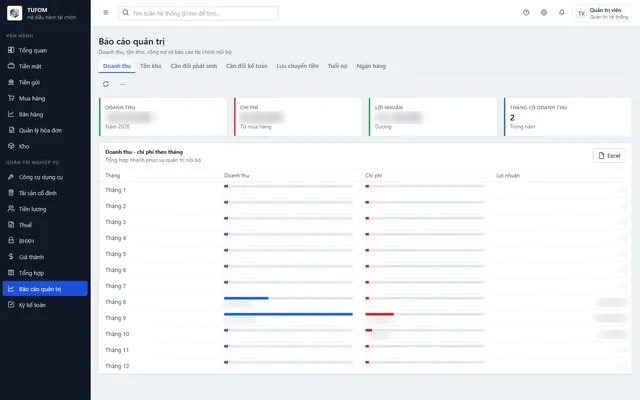Image resolution: width=640 pixels, height=400 pixels.
Task: Open the Mua hàng cart icon
Action: [11, 98]
